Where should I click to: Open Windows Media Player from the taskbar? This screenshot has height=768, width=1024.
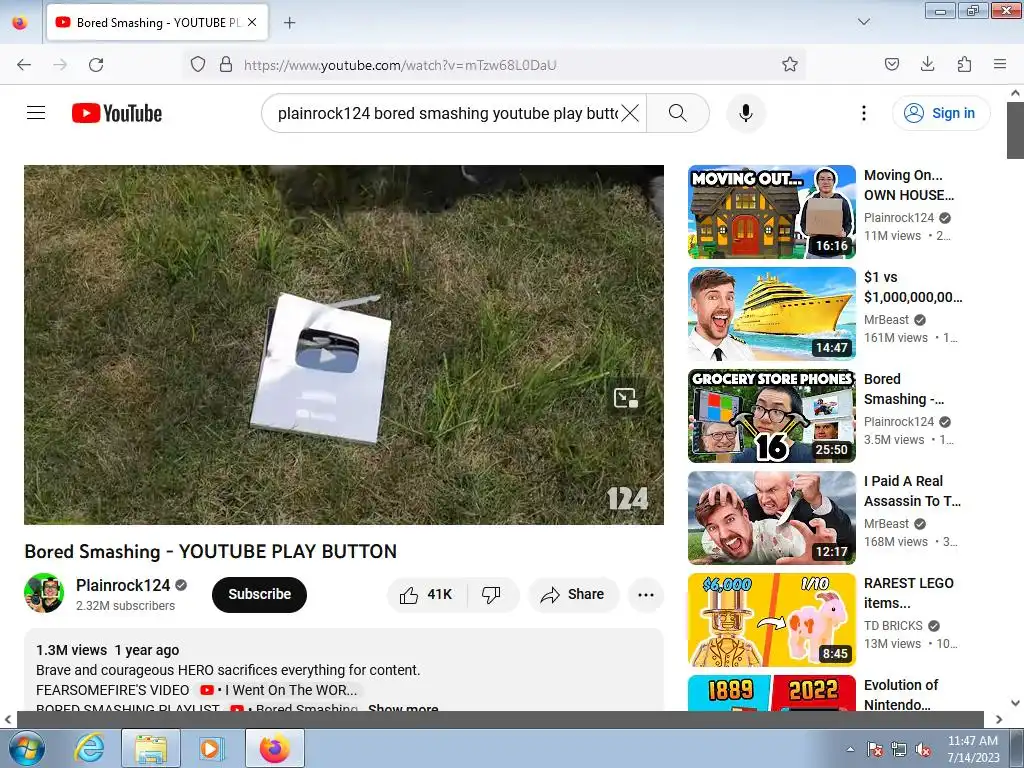210,748
